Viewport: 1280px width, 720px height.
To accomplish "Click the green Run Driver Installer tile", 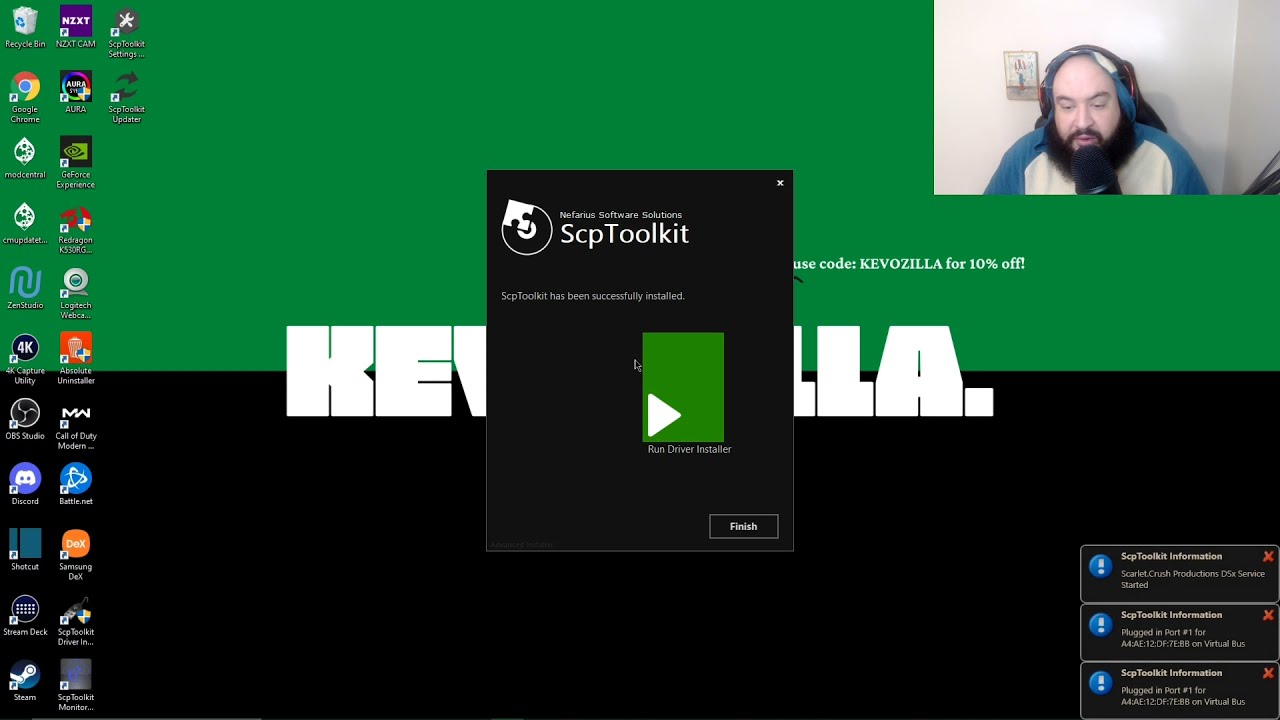I will click(x=683, y=387).
